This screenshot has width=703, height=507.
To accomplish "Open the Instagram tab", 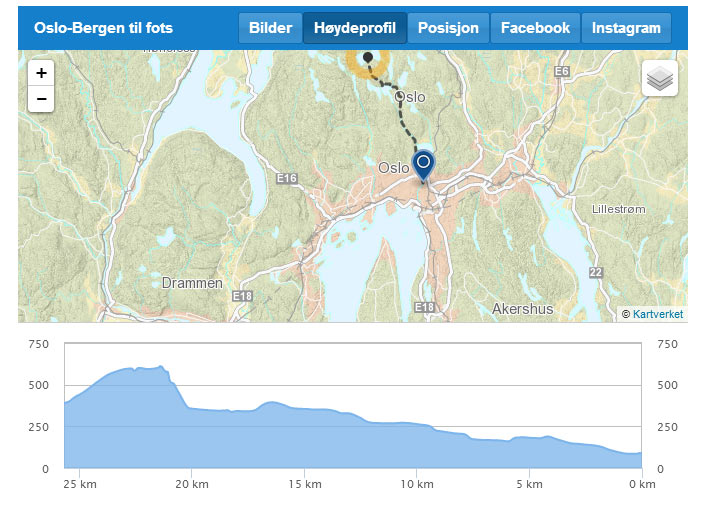I will pos(626,28).
